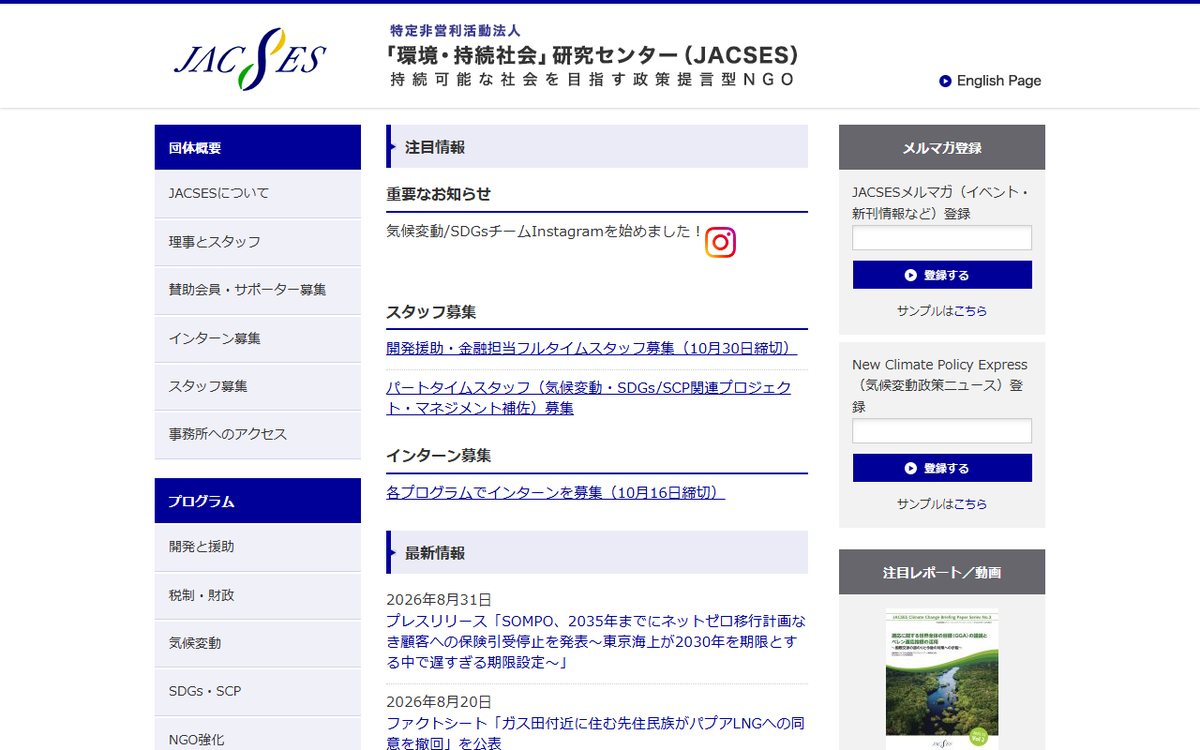The image size is (1200, 750).
Task: Open 賛助会員・サポーター募集 menu item
Action: click(x=257, y=290)
